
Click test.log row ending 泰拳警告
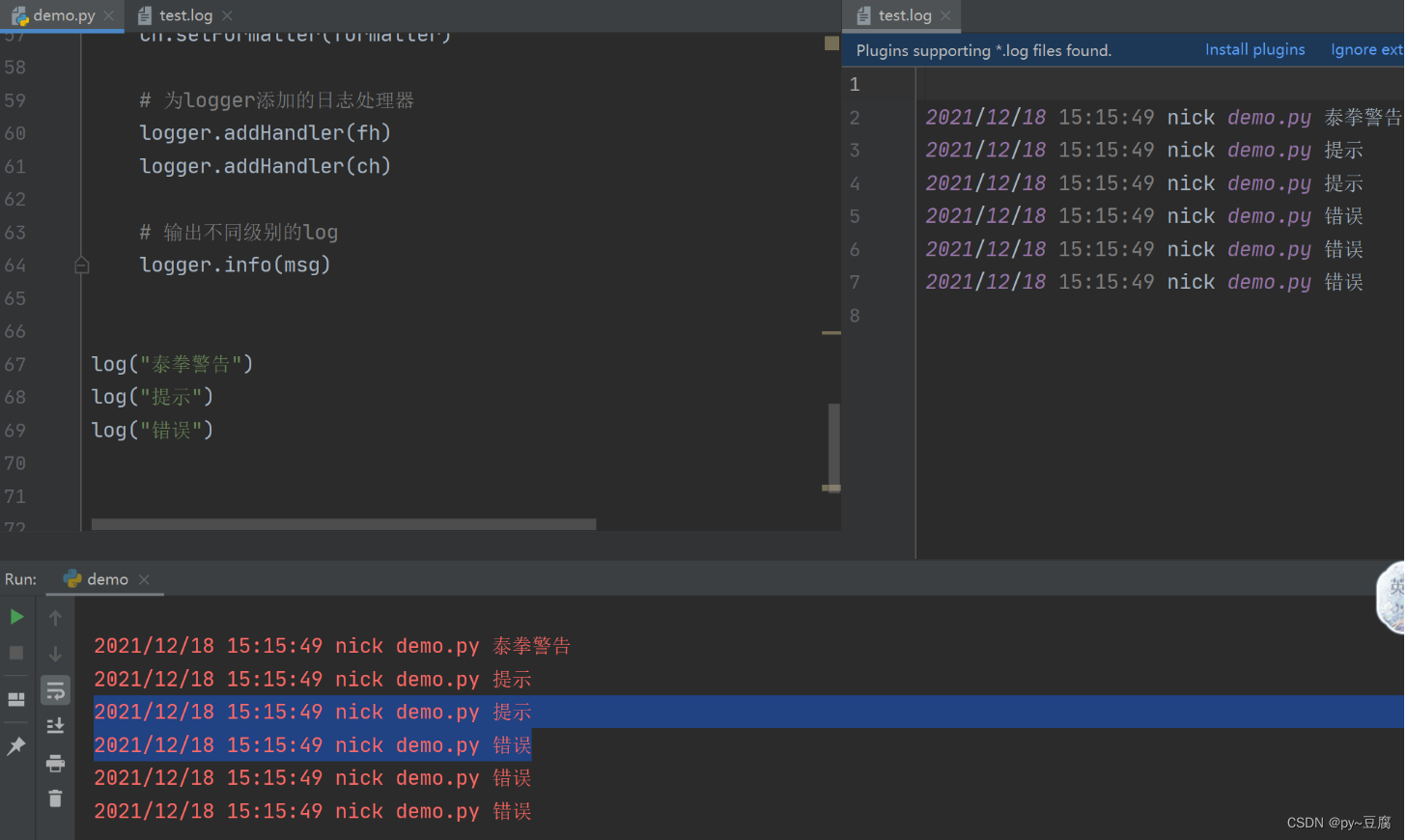click(1164, 117)
